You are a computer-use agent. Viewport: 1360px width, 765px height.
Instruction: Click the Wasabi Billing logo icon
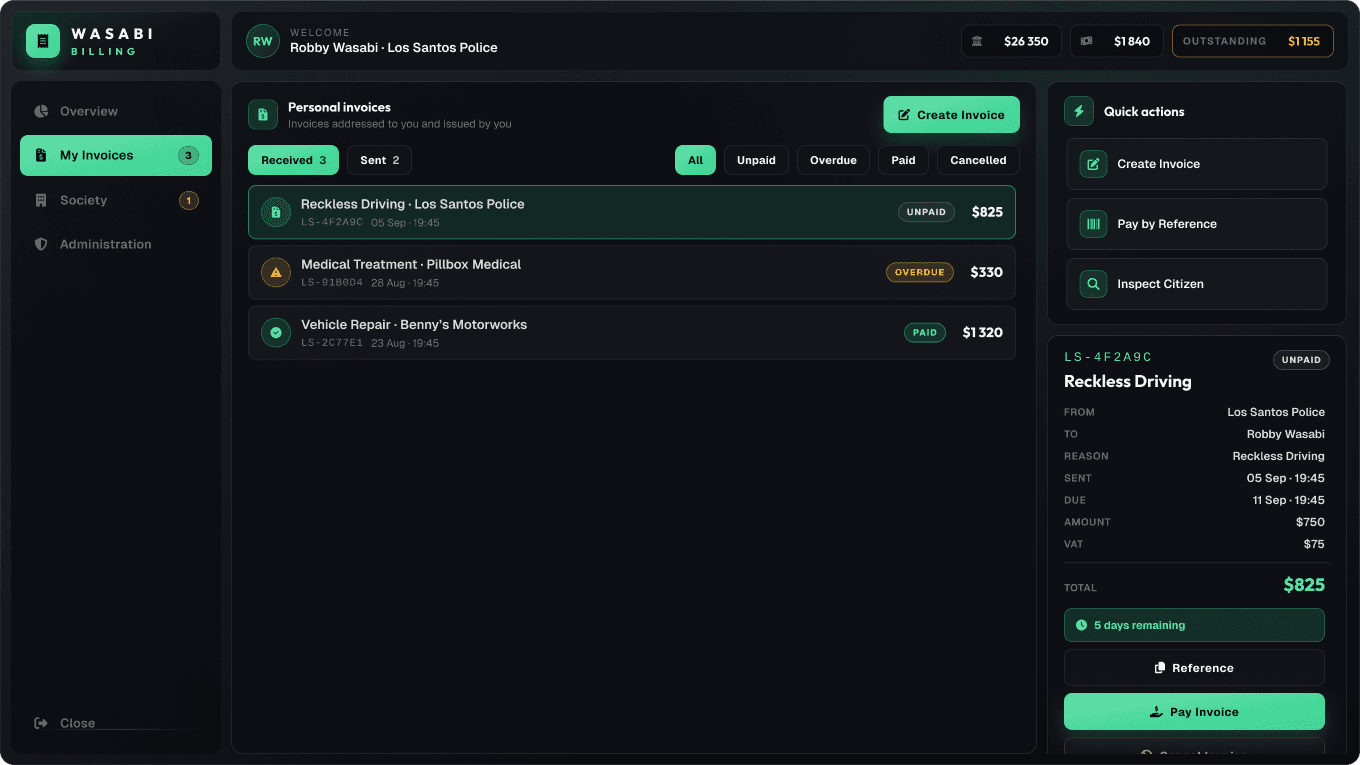(x=43, y=41)
